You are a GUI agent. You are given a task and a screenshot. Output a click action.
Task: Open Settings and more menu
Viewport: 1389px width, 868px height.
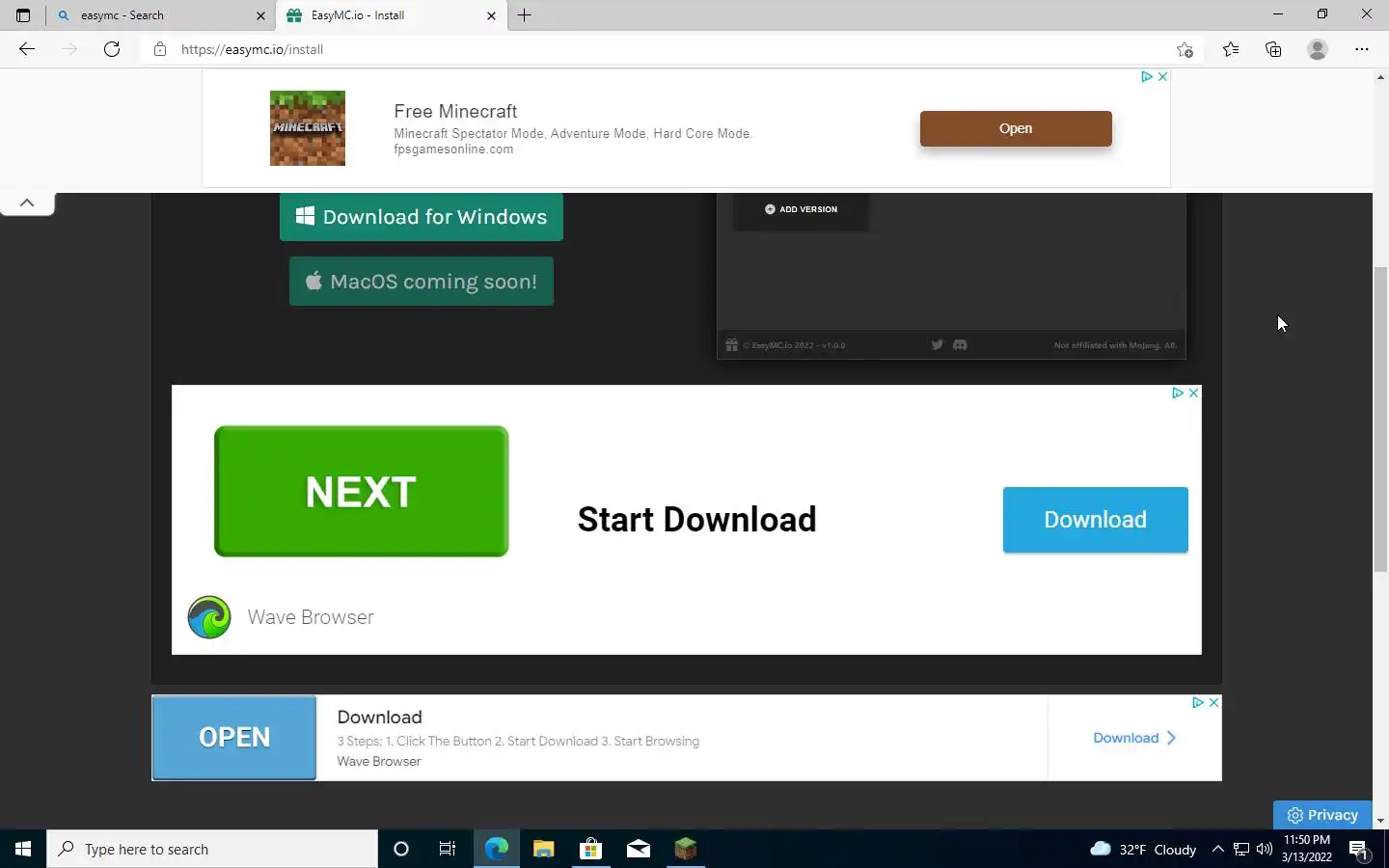1362,49
